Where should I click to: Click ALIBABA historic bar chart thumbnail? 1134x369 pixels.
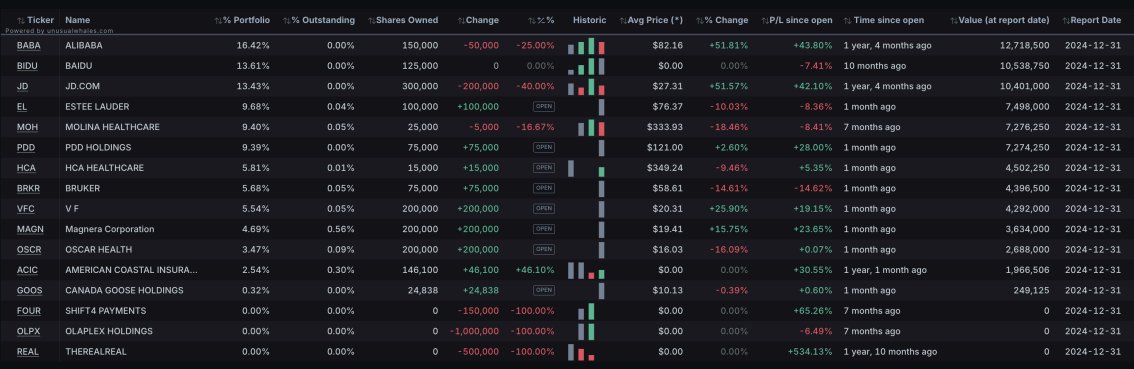586,46
